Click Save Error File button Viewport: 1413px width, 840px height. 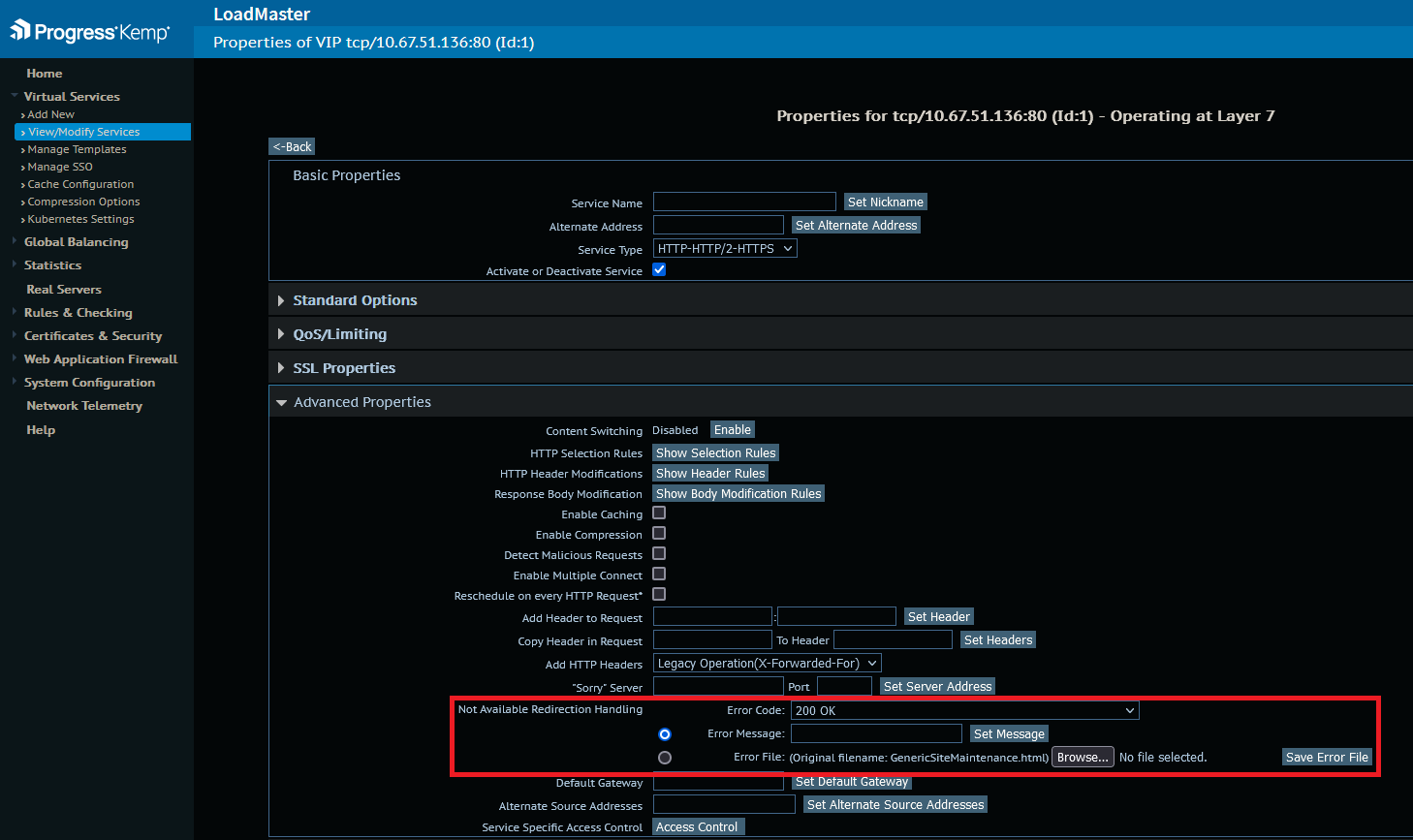(x=1328, y=758)
